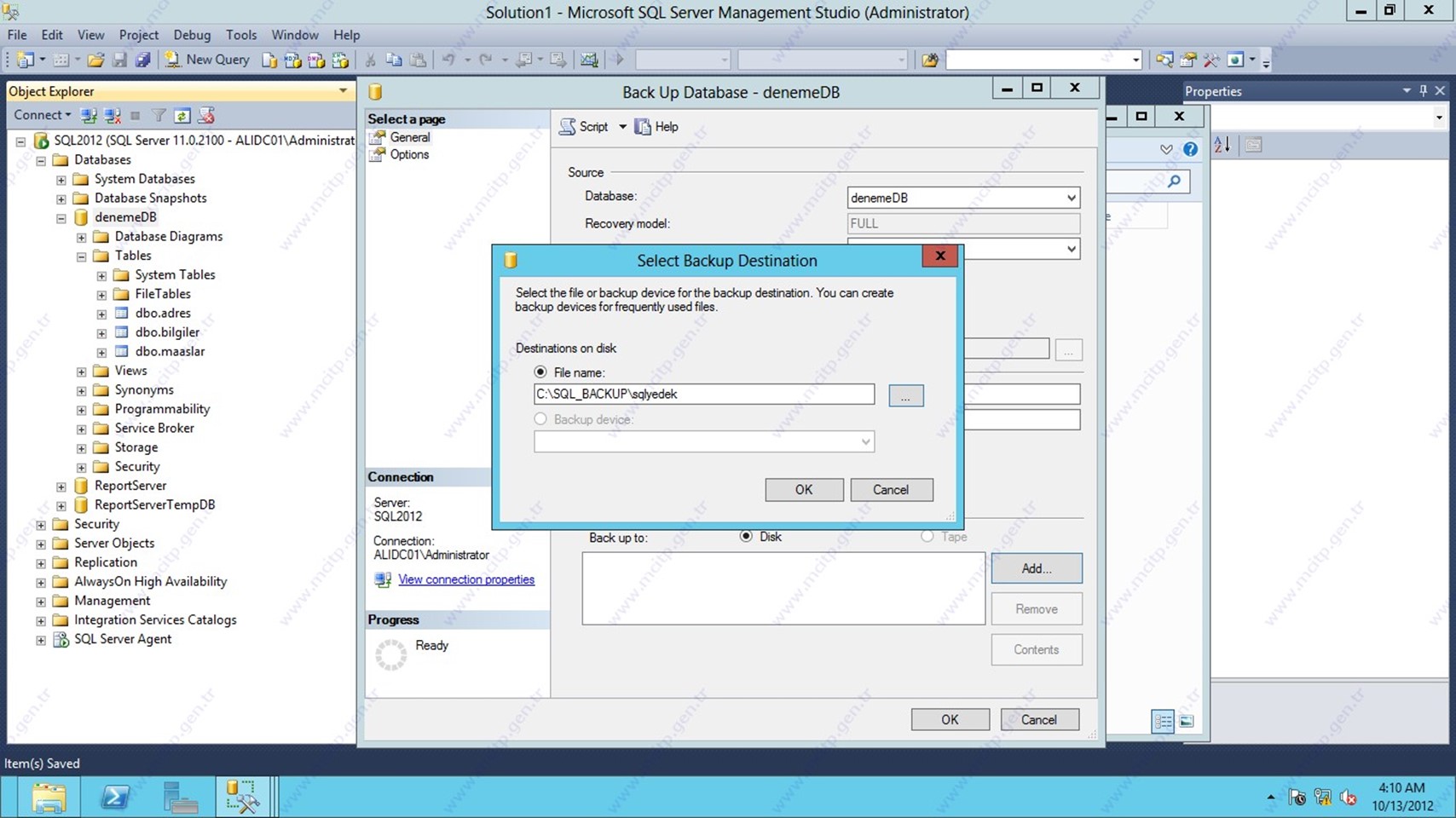
Task: Click the Toolbox wrench icon
Action: [x=1211, y=60]
